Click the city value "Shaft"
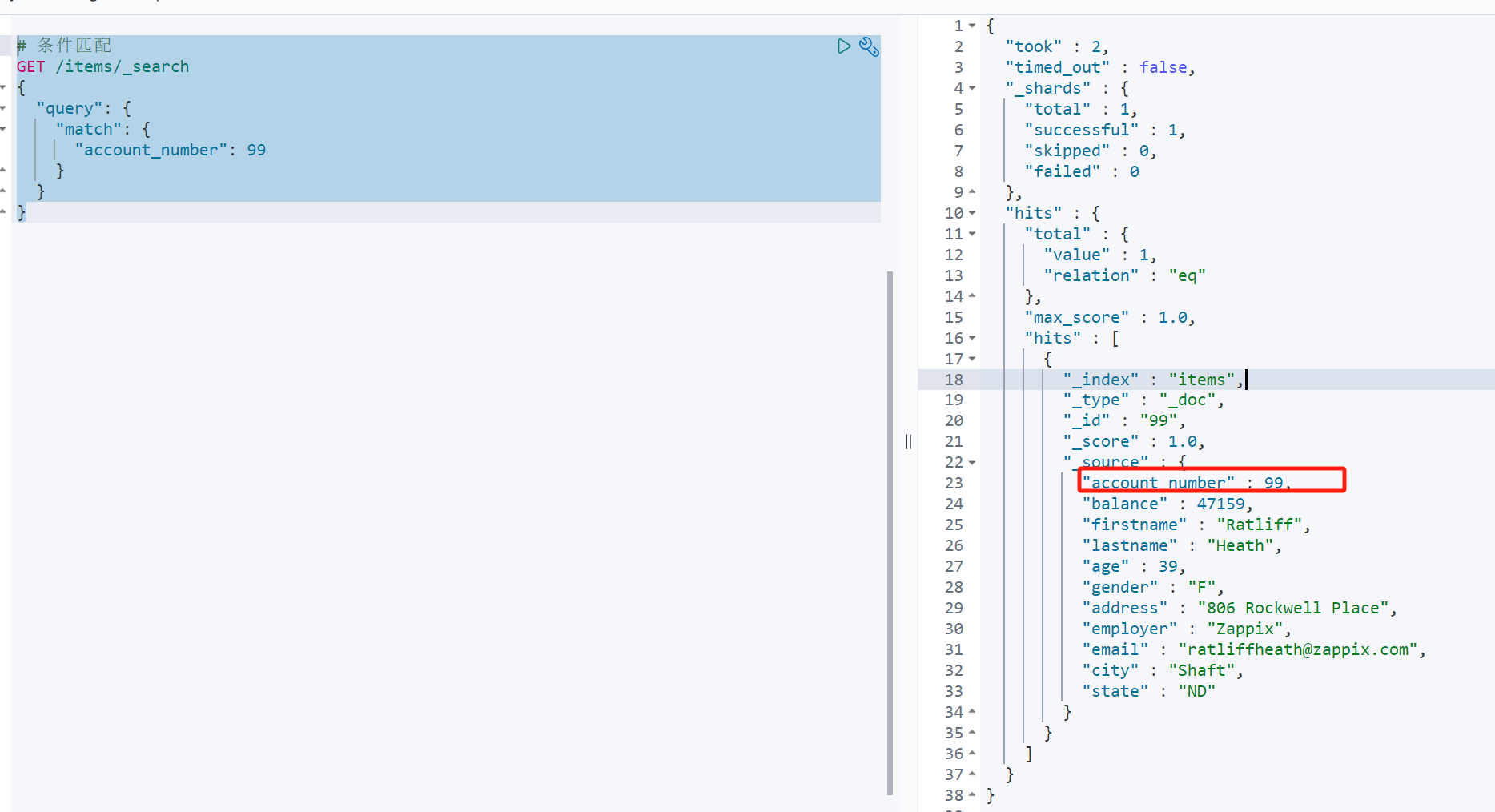1495x812 pixels. coord(1201,670)
